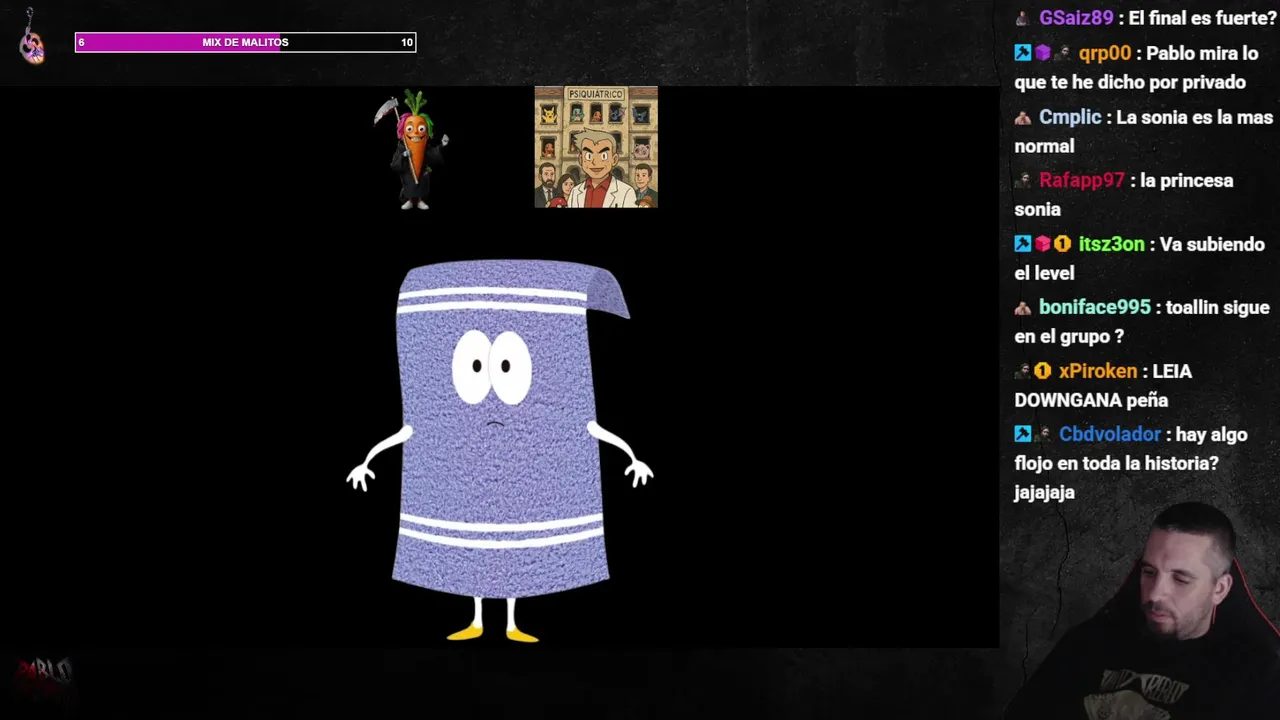The image size is (1280, 720).
Task: Click the gold number-one badge before itsz3on
Action: click(x=1062, y=244)
